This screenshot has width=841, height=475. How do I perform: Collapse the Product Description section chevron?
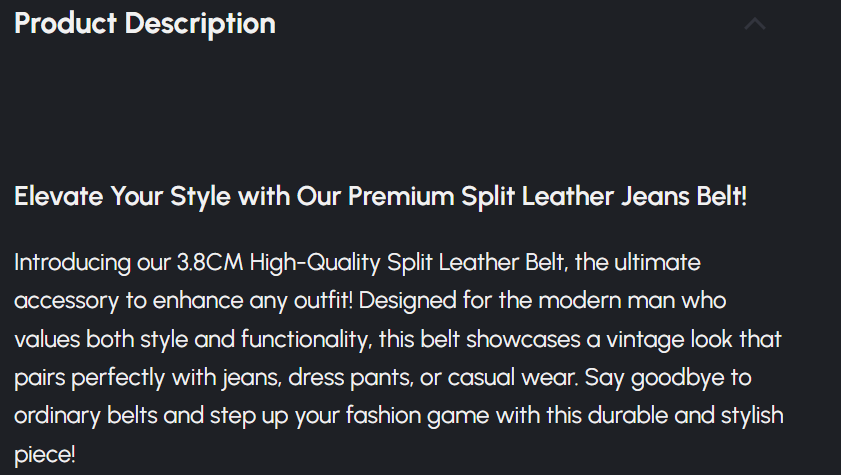[755, 24]
